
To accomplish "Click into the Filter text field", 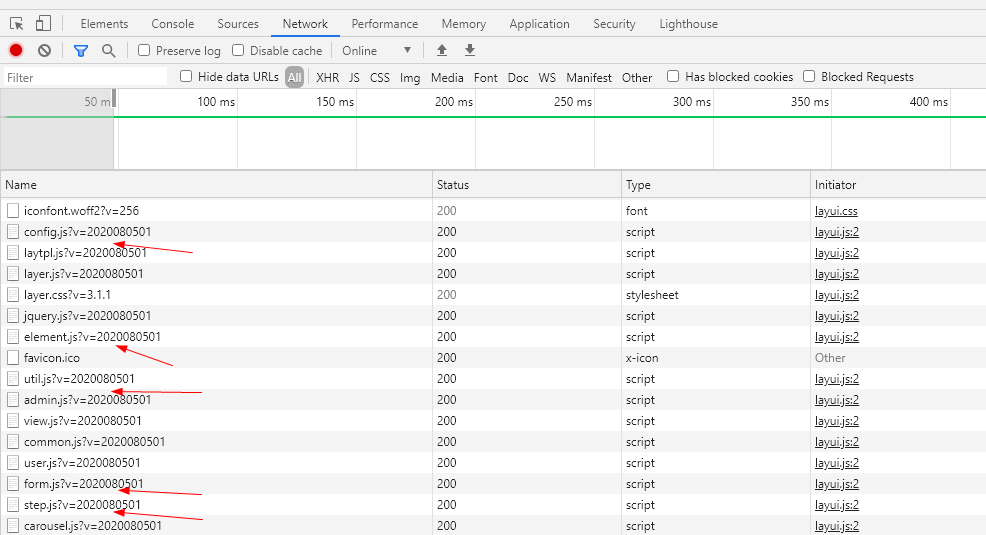I will pyautogui.click(x=85, y=77).
